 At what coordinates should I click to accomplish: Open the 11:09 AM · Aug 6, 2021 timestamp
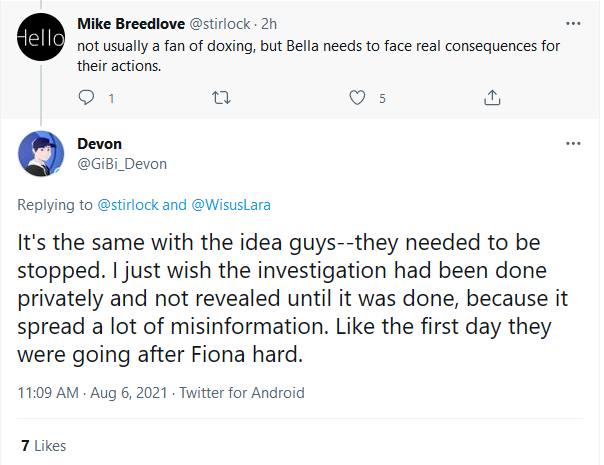(x=92, y=393)
